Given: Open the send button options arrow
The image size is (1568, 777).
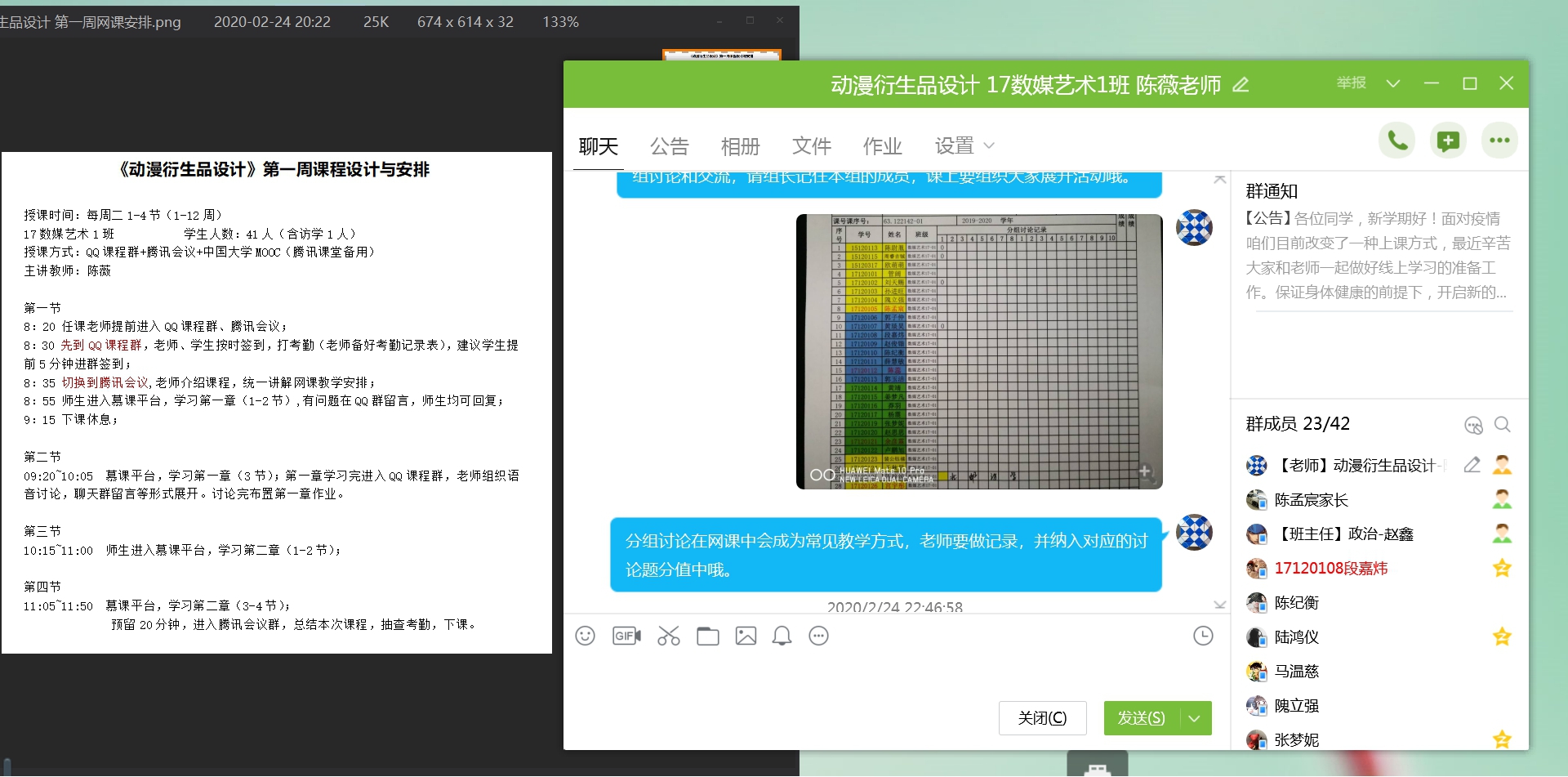Looking at the screenshot, I should 1195,718.
